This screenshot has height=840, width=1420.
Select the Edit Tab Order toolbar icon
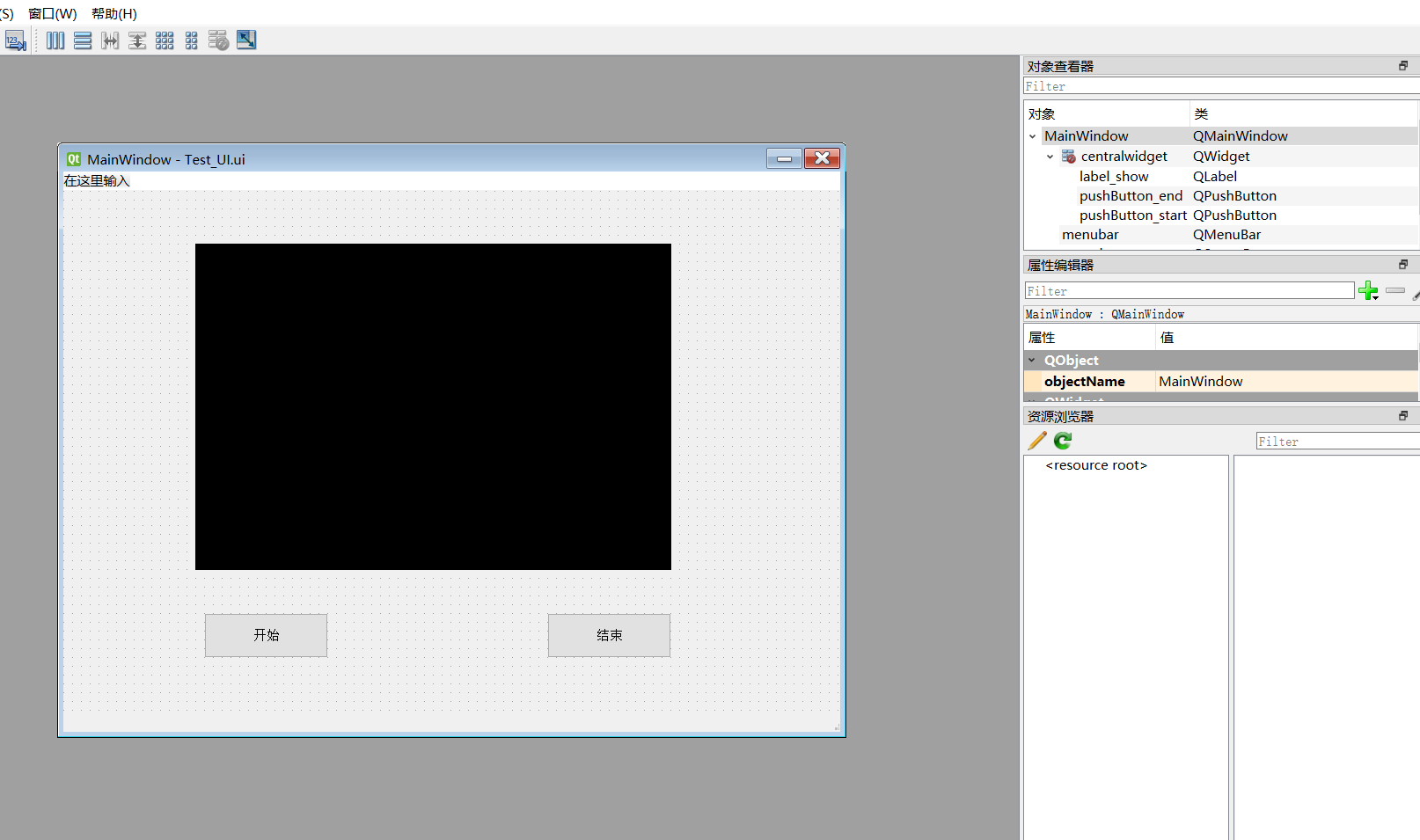[15, 40]
